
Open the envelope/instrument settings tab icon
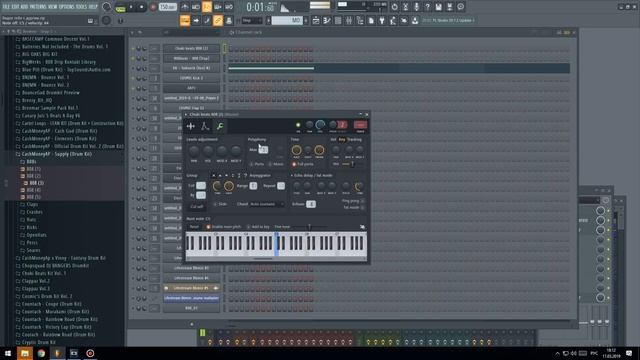(x=205, y=127)
